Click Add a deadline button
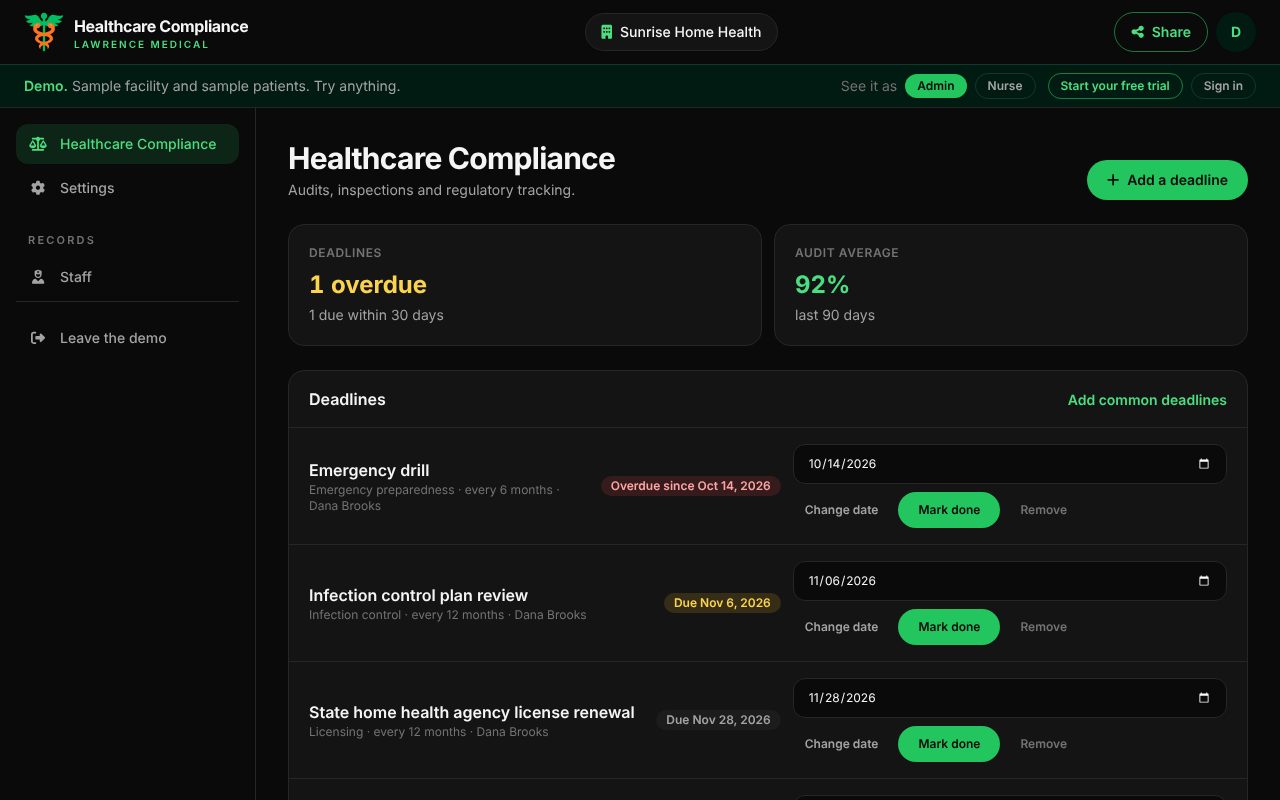This screenshot has width=1280, height=800. [x=1167, y=180]
